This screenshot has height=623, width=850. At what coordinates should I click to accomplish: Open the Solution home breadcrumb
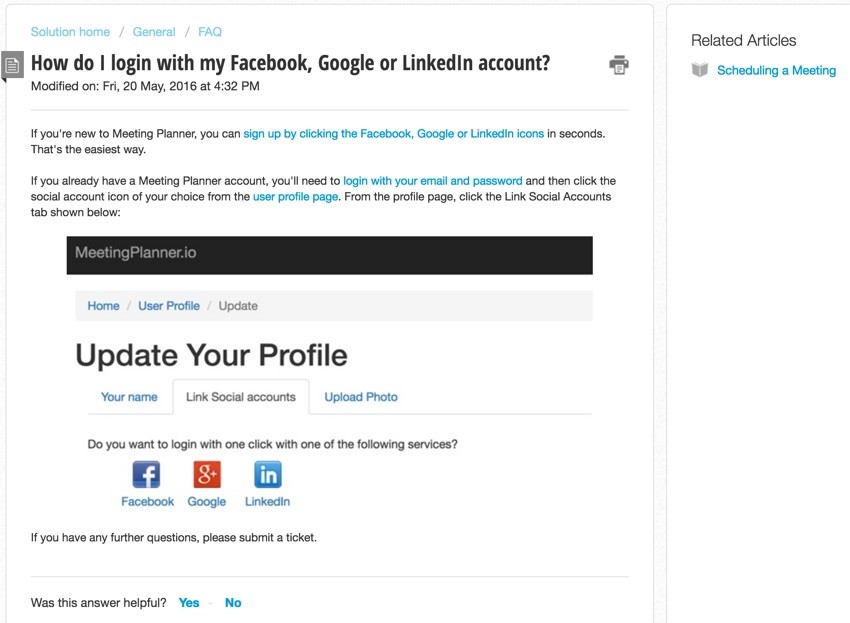click(70, 32)
